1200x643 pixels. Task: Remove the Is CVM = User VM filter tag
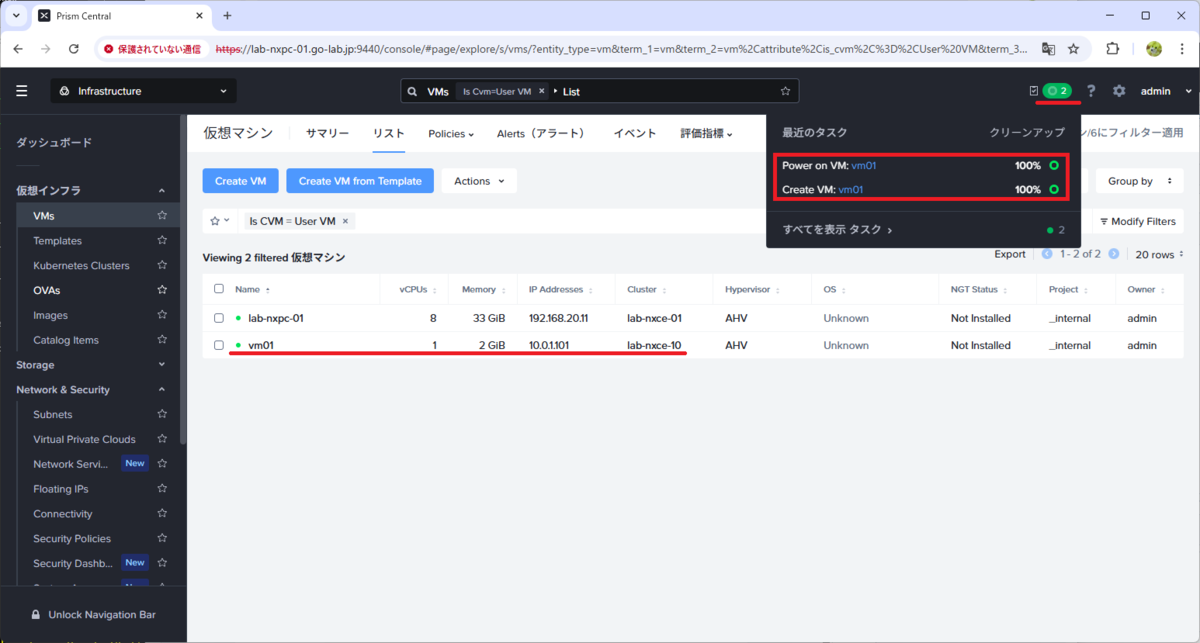345,221
